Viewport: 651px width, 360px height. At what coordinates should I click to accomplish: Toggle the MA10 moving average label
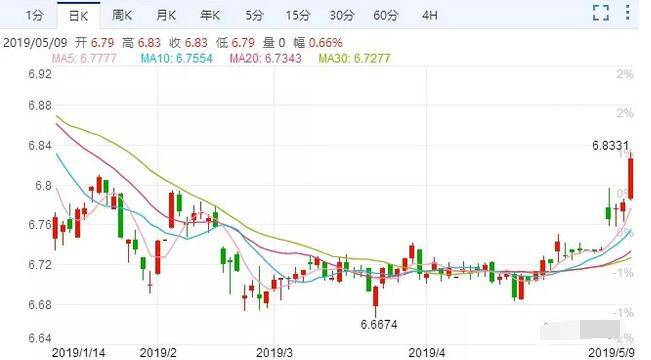pyautogui.click(x=177, y=58)
